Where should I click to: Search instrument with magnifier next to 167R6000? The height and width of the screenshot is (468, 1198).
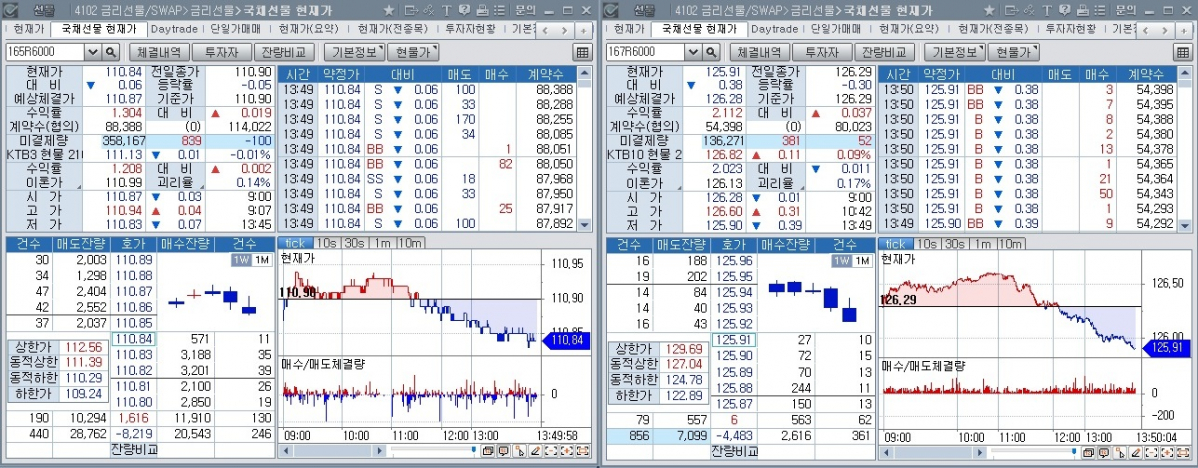tap(711, 52)
